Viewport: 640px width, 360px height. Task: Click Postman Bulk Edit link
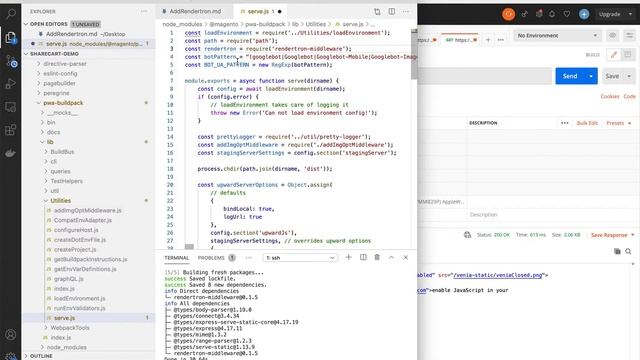pos(587,123)
